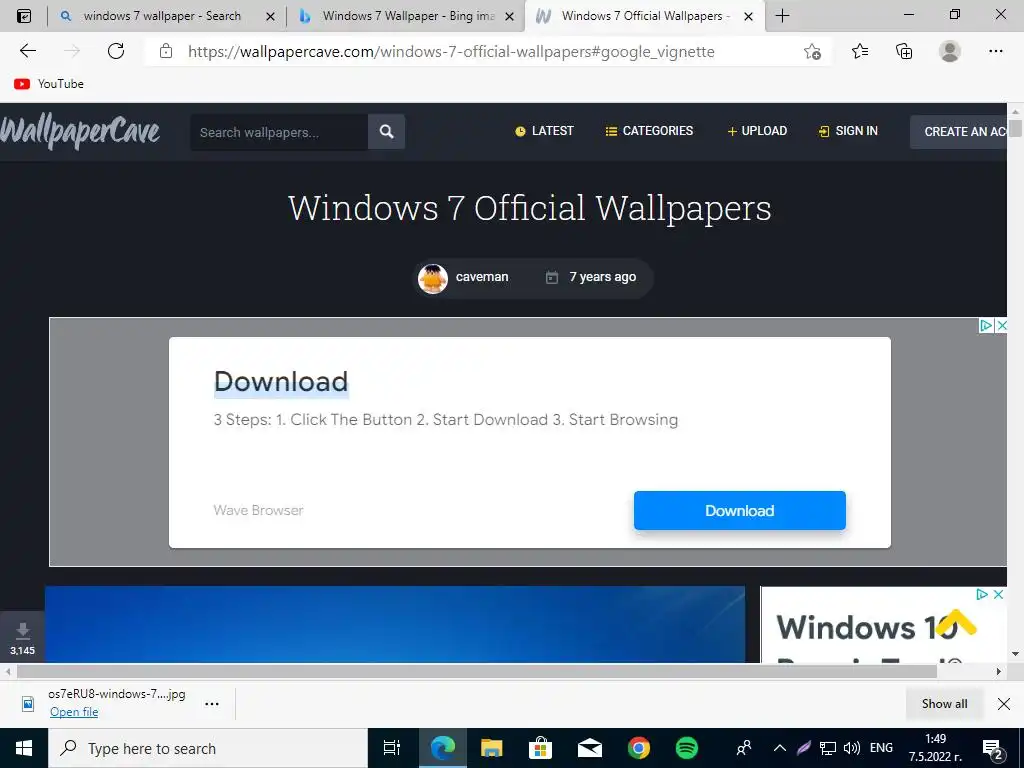Submit wallpaper search with magnifier button
This screenshot has height=768, width=1024.
click(x=387, y=132)
